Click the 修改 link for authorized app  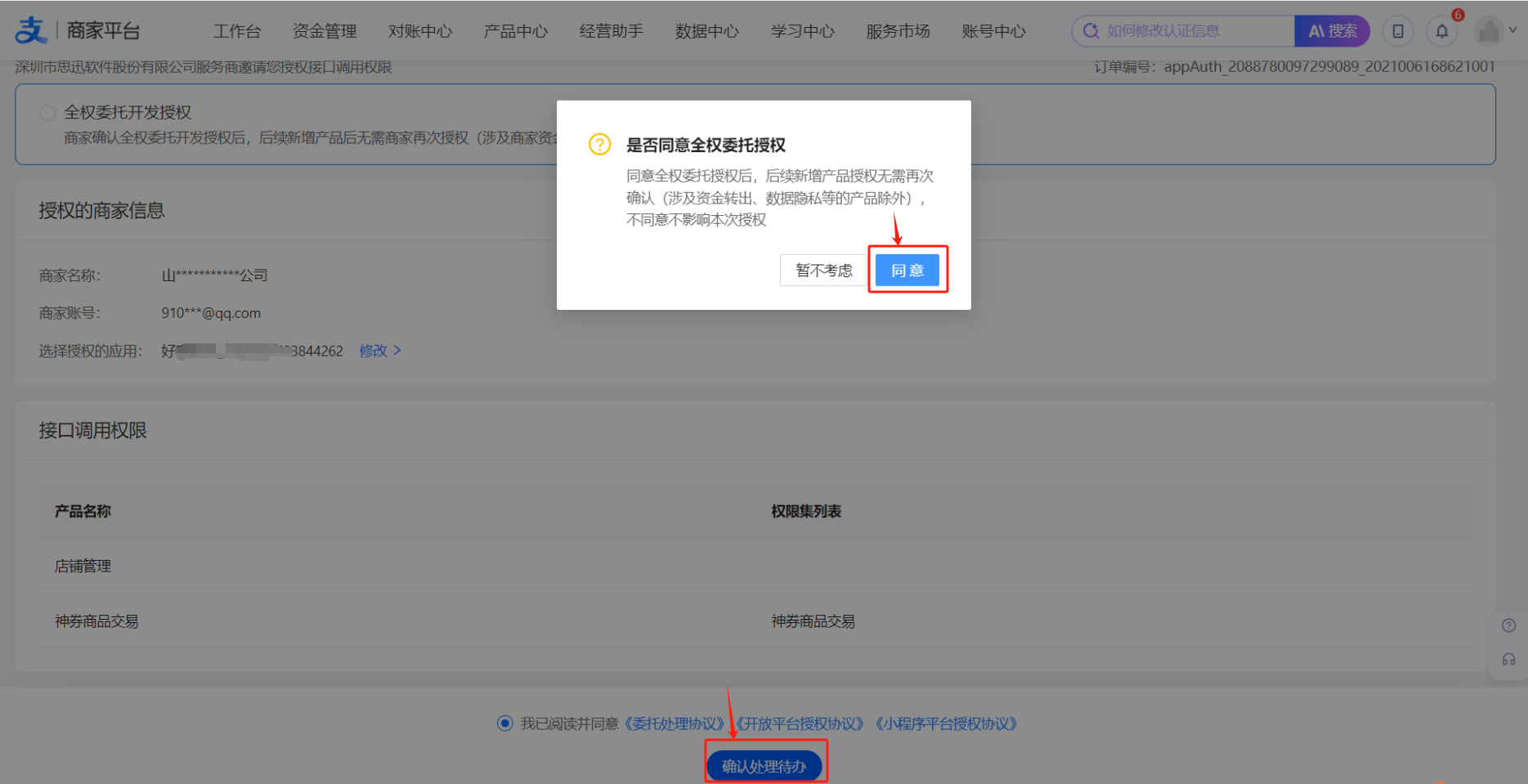click(380, 350)
